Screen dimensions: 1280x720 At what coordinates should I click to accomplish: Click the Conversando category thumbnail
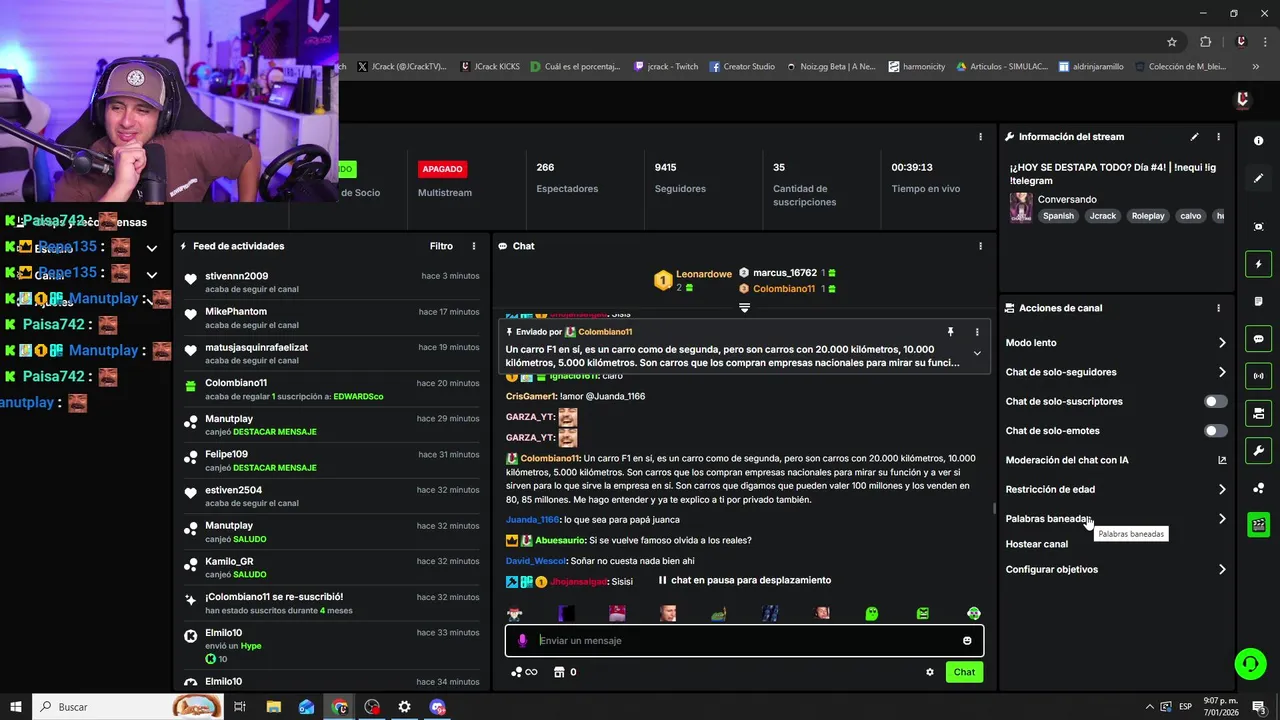[x=1021, y=207]
